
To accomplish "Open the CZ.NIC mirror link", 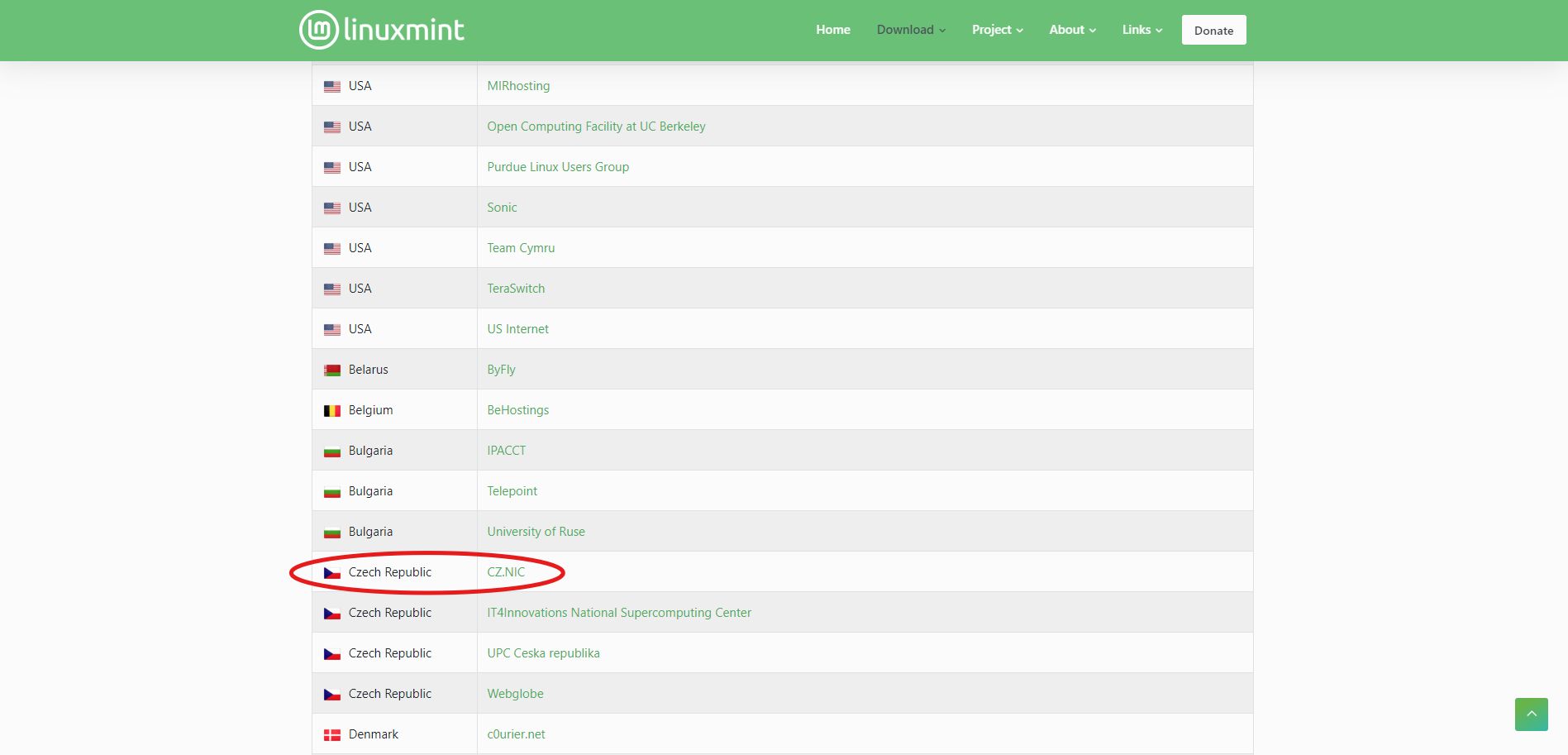I will pyautogui.click(x=506, y=572).
